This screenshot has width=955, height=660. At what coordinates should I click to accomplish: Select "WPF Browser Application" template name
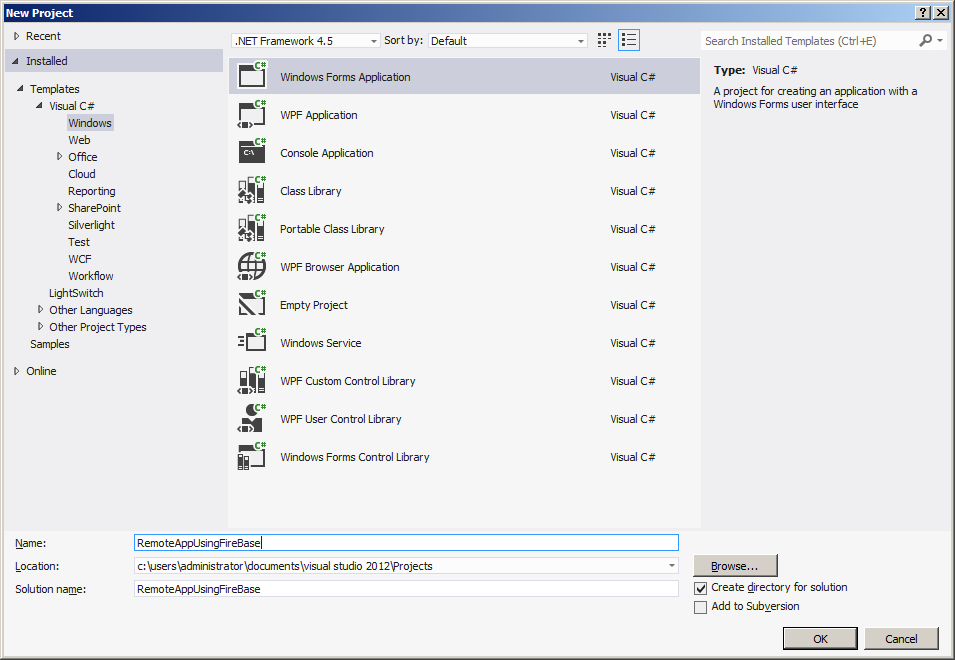tap(340, 267)
